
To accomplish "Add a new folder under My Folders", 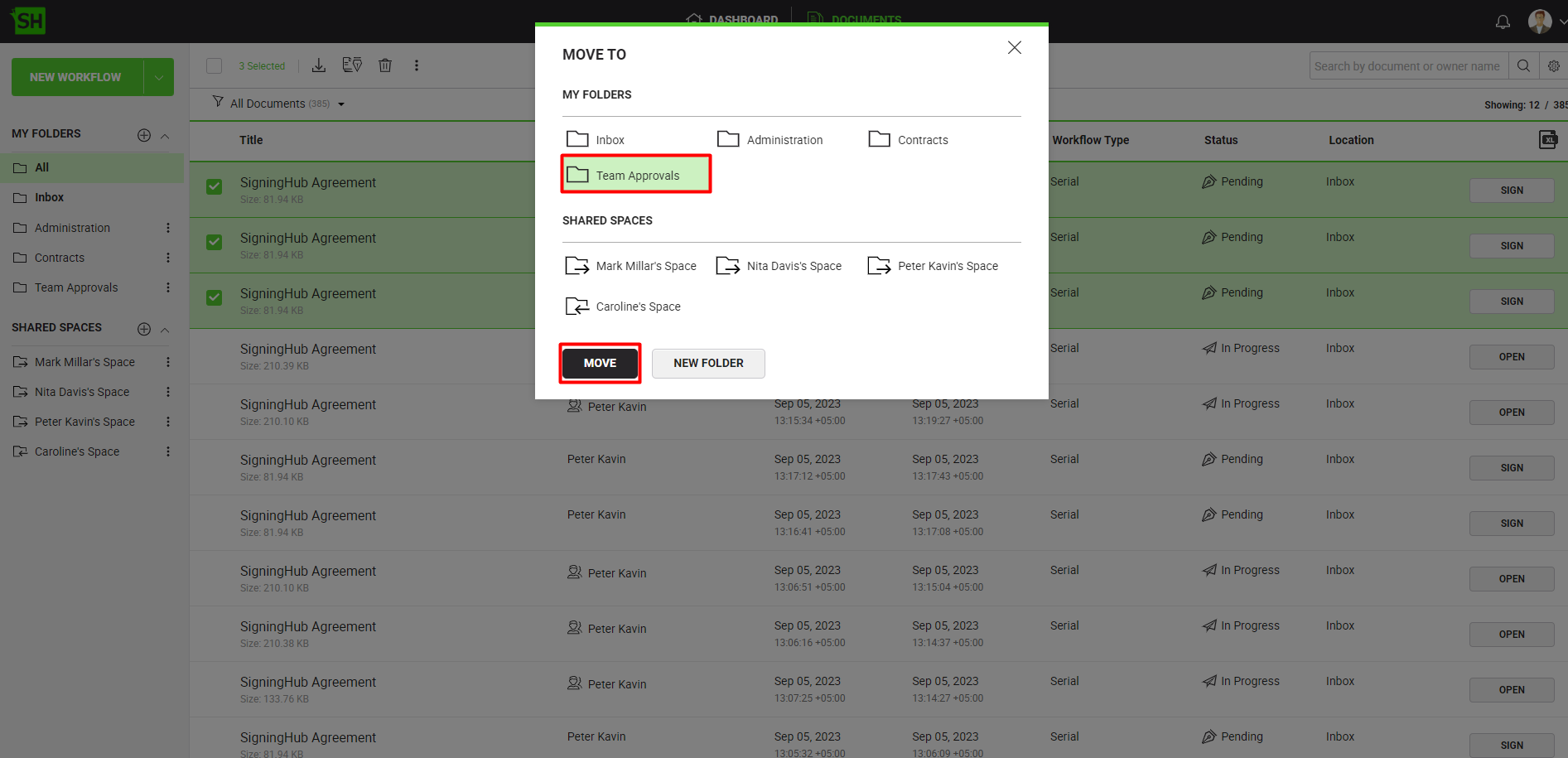I will click(144, 135).
